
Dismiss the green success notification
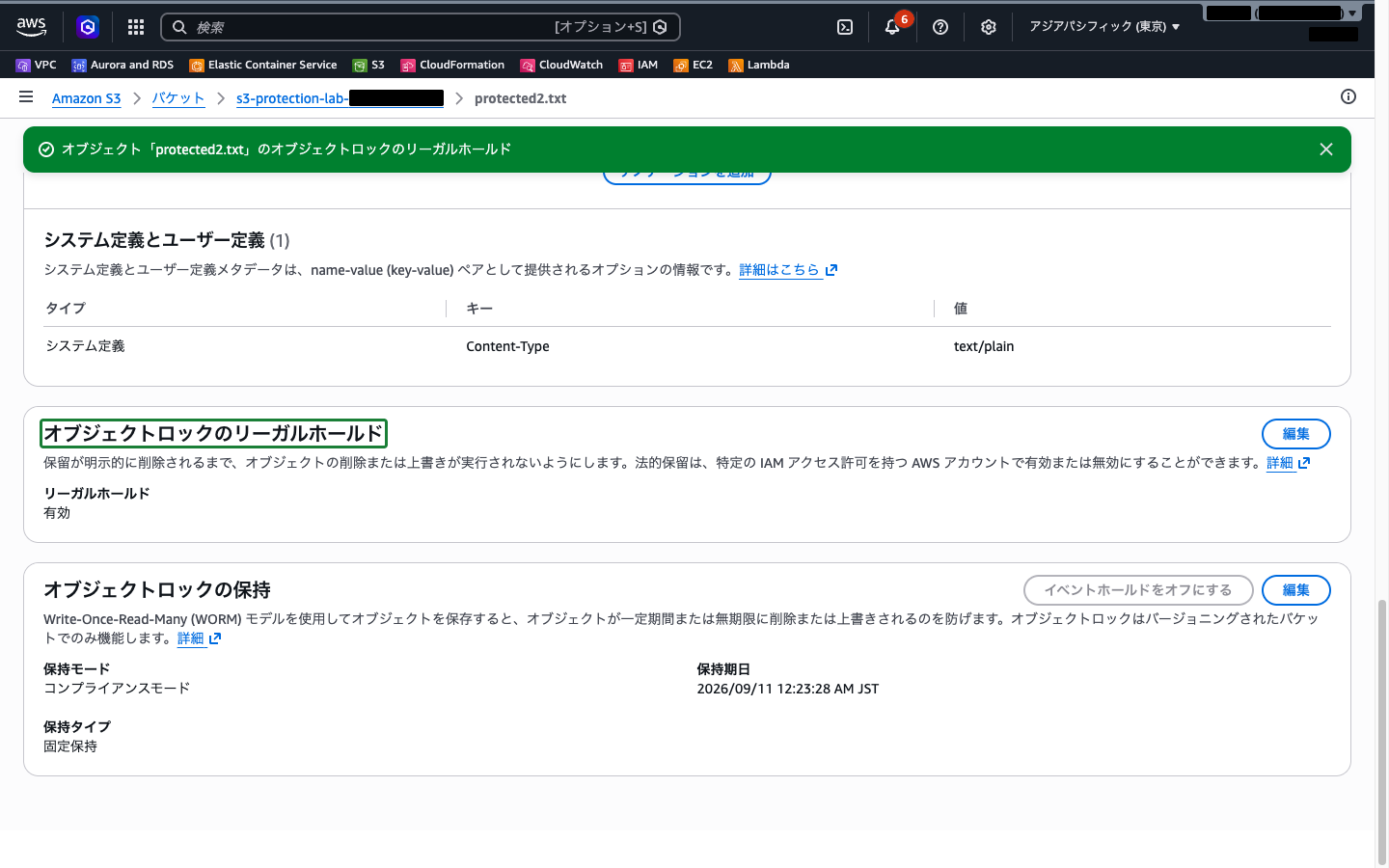[1326, 149]
